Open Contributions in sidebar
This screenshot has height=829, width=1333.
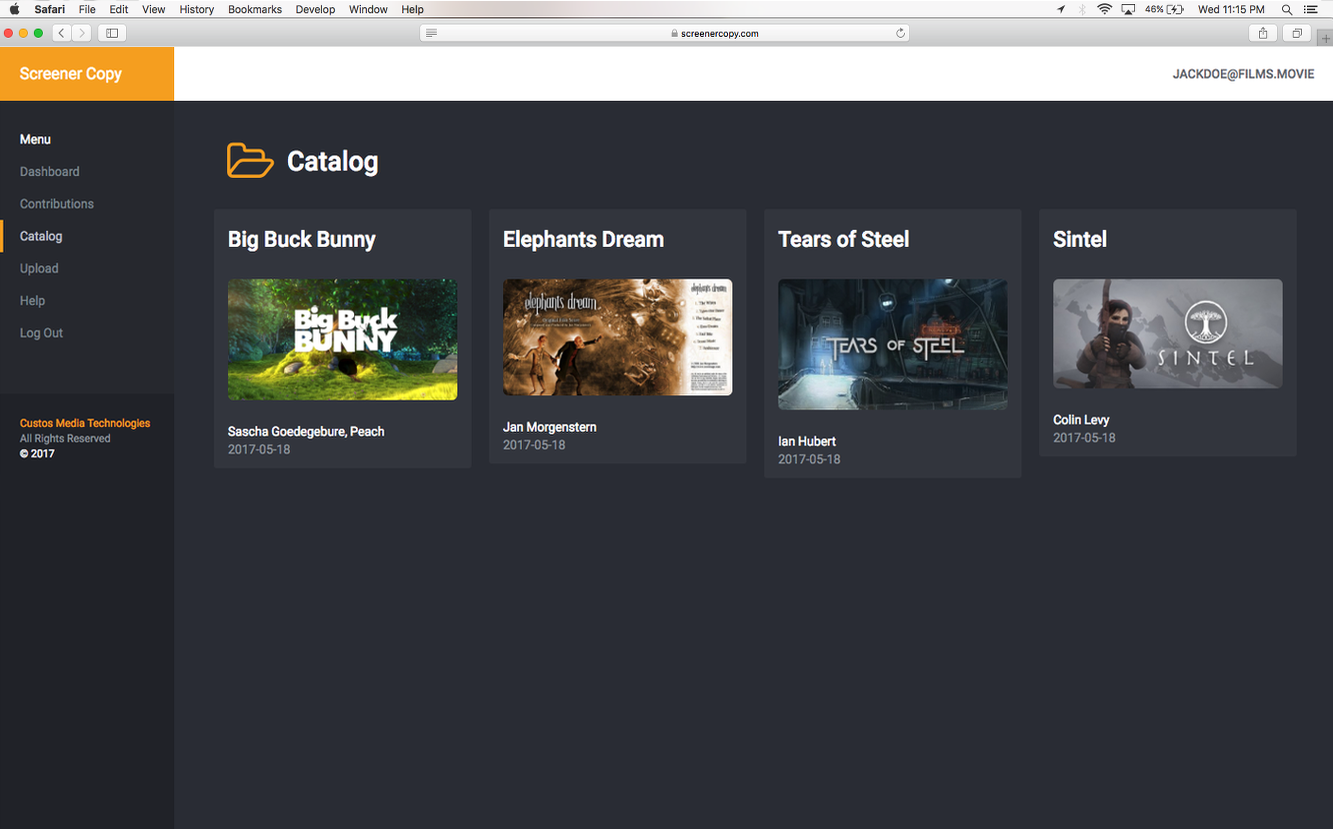pyautogui.click(x=57, y=204)
